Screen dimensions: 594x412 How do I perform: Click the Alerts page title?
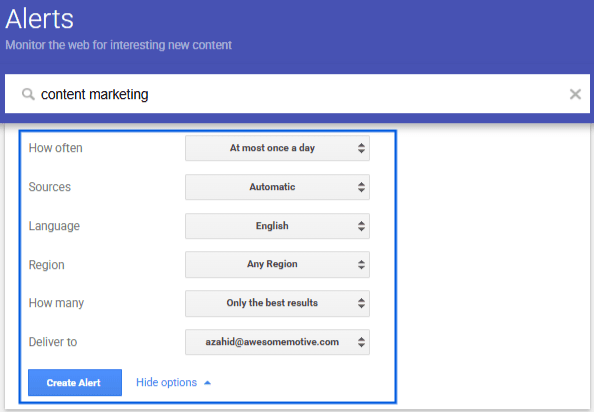(x=39, y=19)
